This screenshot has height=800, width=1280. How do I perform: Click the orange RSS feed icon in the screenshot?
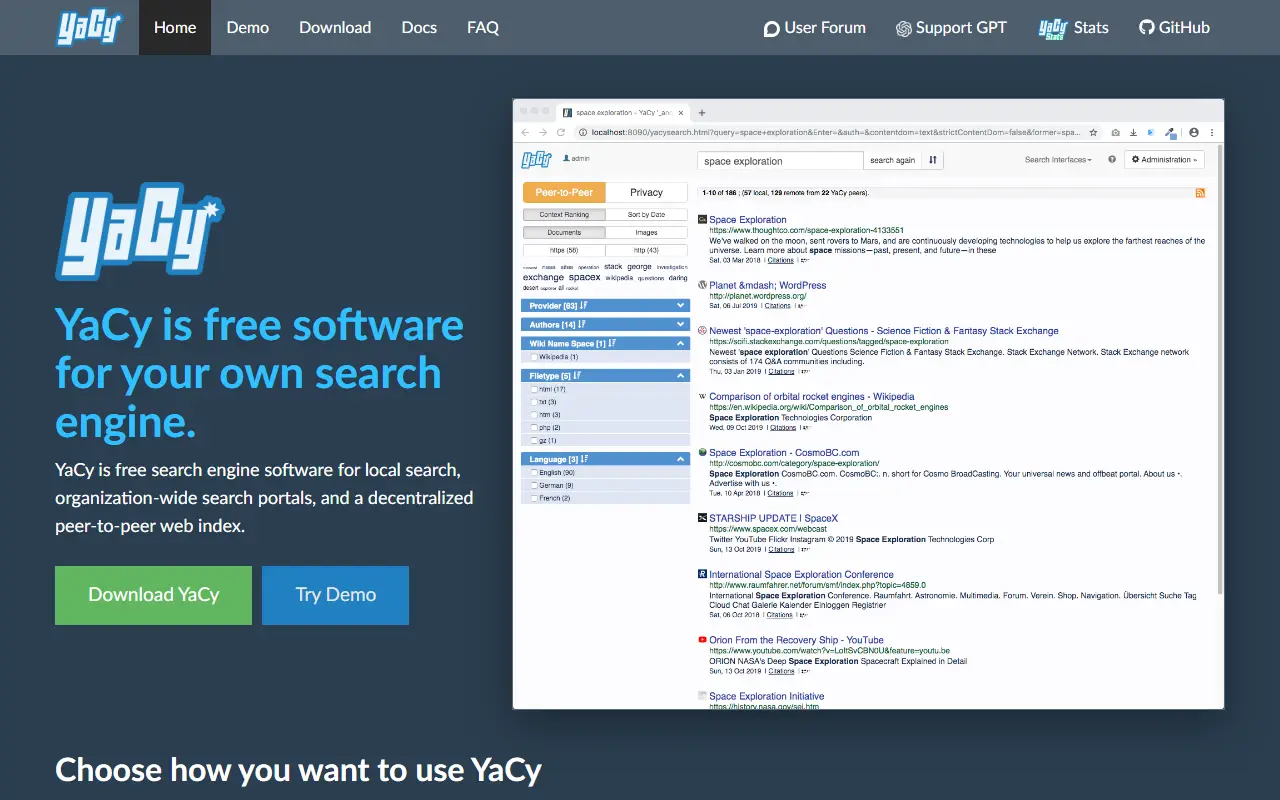pos(1201,192)
